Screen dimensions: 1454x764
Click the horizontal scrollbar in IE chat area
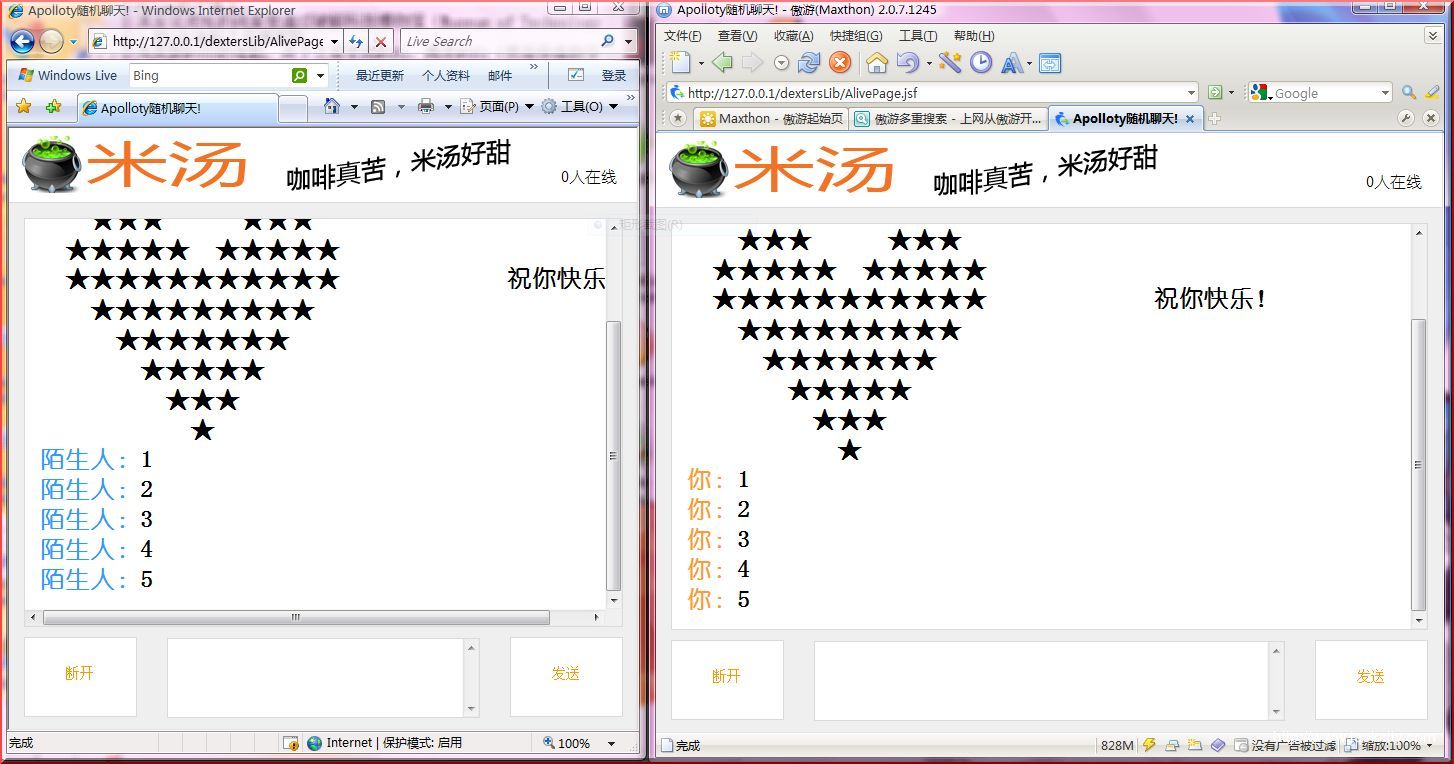[296, 617]
